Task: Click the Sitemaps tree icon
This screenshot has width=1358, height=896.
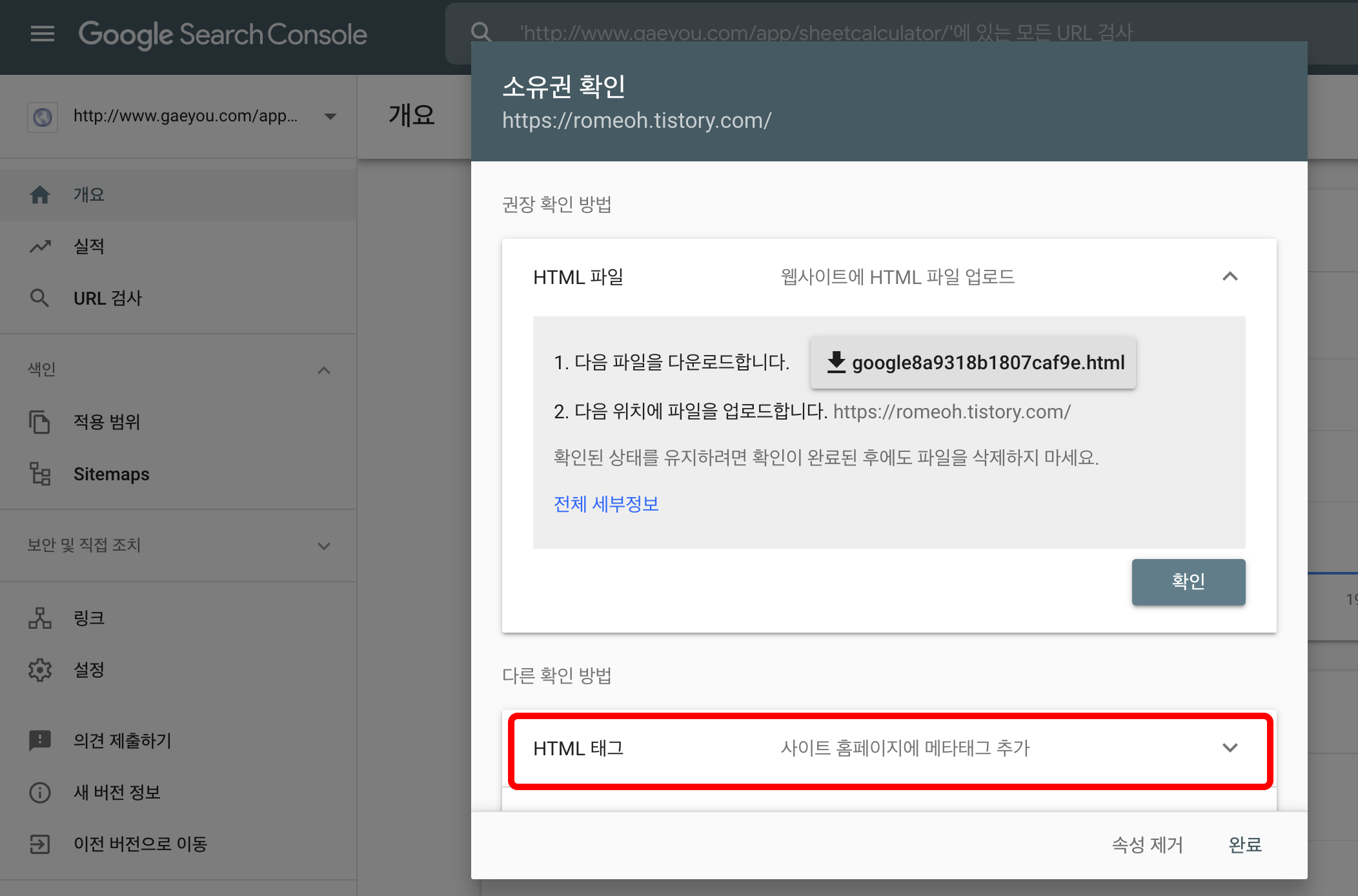Action: [40, 474]
